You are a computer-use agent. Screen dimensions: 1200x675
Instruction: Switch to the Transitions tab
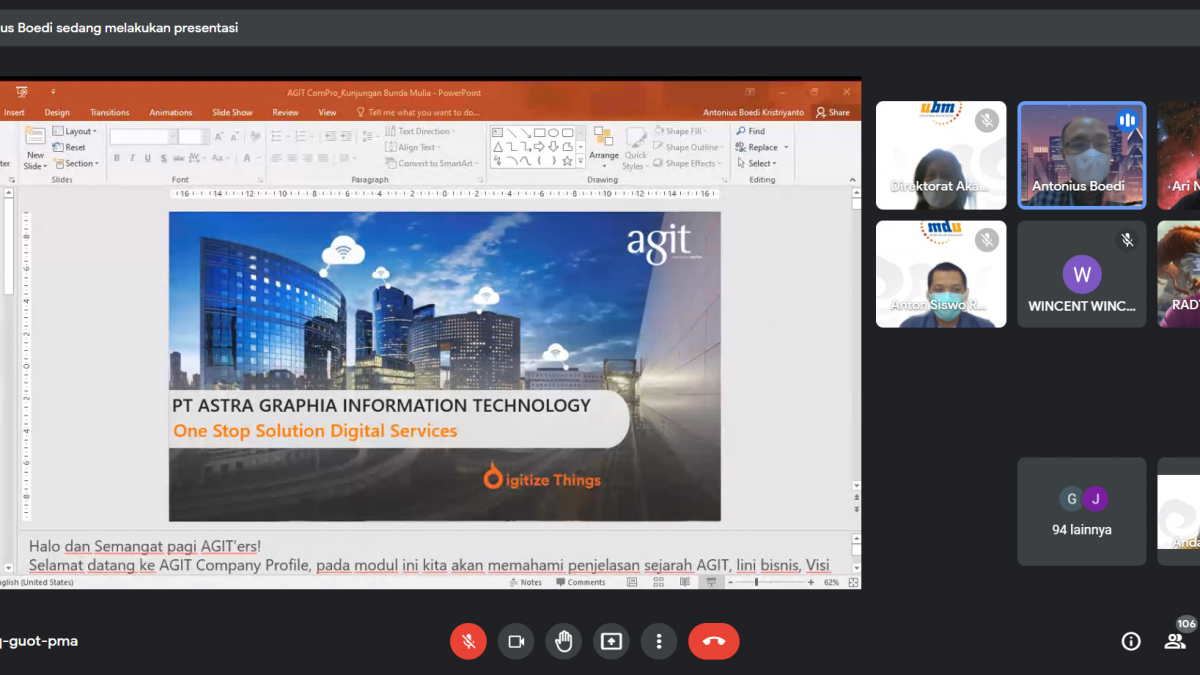[x=110, y=113]
